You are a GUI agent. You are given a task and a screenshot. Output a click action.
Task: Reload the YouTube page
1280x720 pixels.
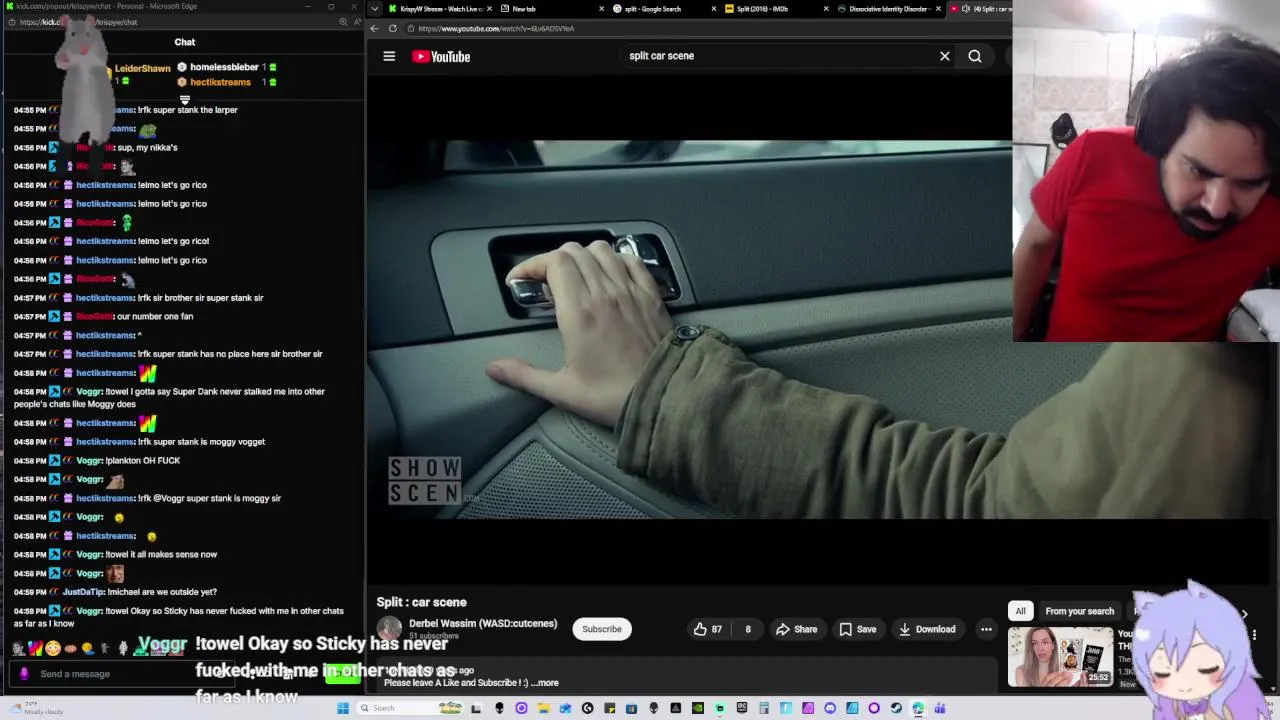click(393, 28)
